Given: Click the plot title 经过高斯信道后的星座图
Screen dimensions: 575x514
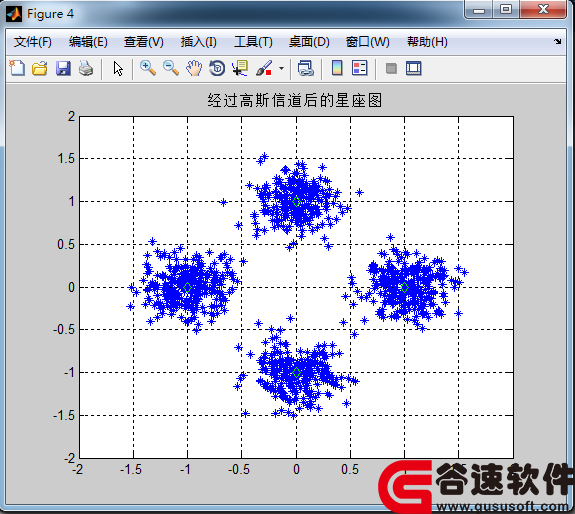Looking at the screenshot, I should pyautogui.click(x=295, y=100).
